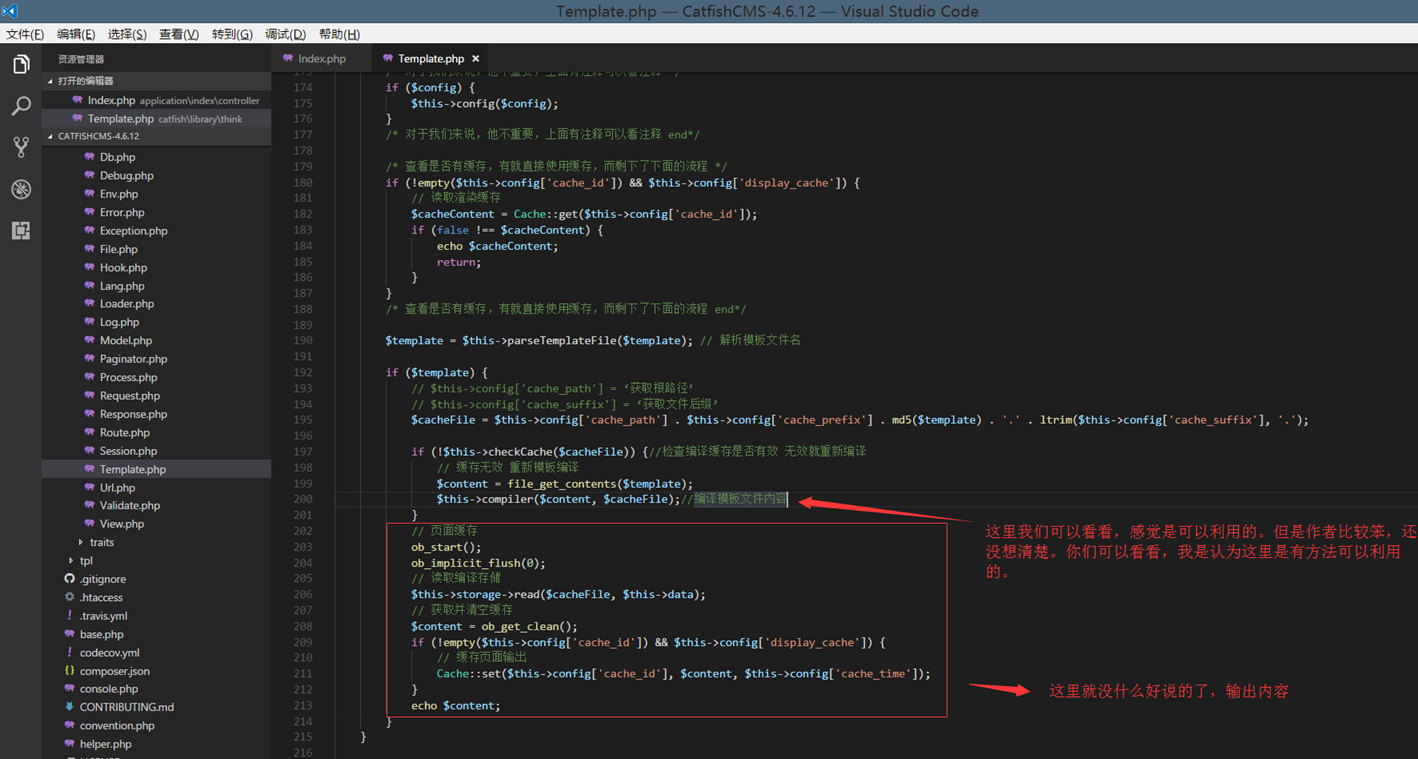Open the Explorer view in activity bar

(x=21, y=65)
